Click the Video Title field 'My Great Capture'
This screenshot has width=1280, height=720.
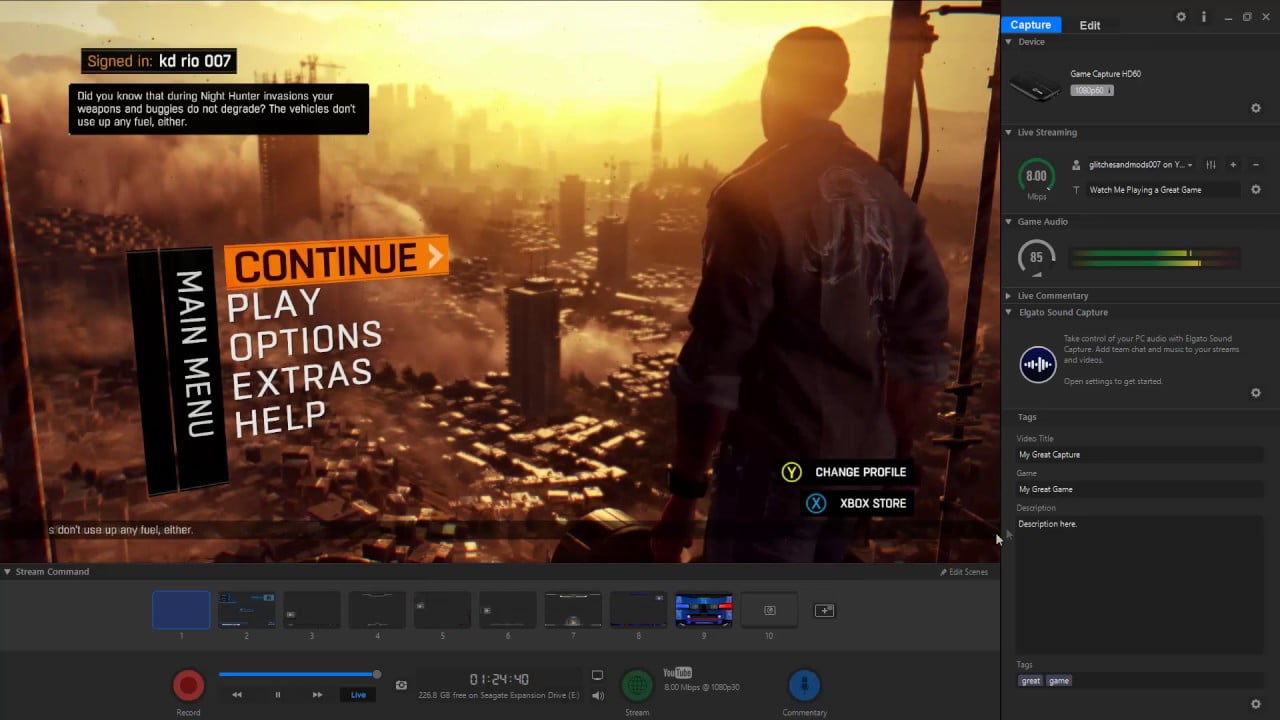click(1140, 455)
